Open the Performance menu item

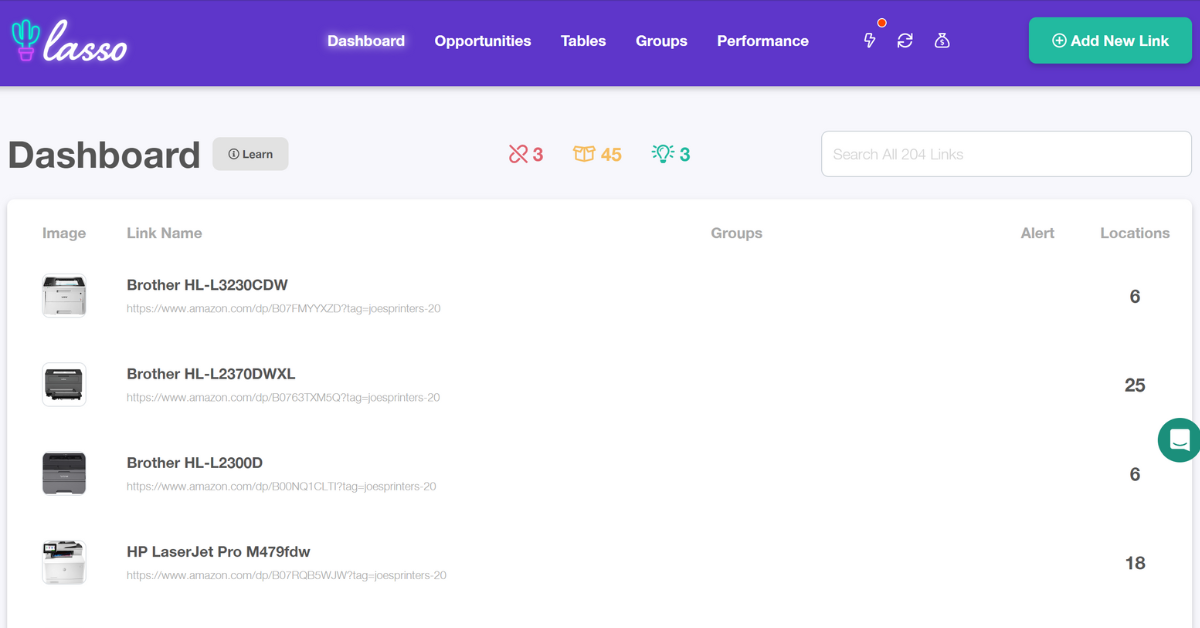click(763, 41)
